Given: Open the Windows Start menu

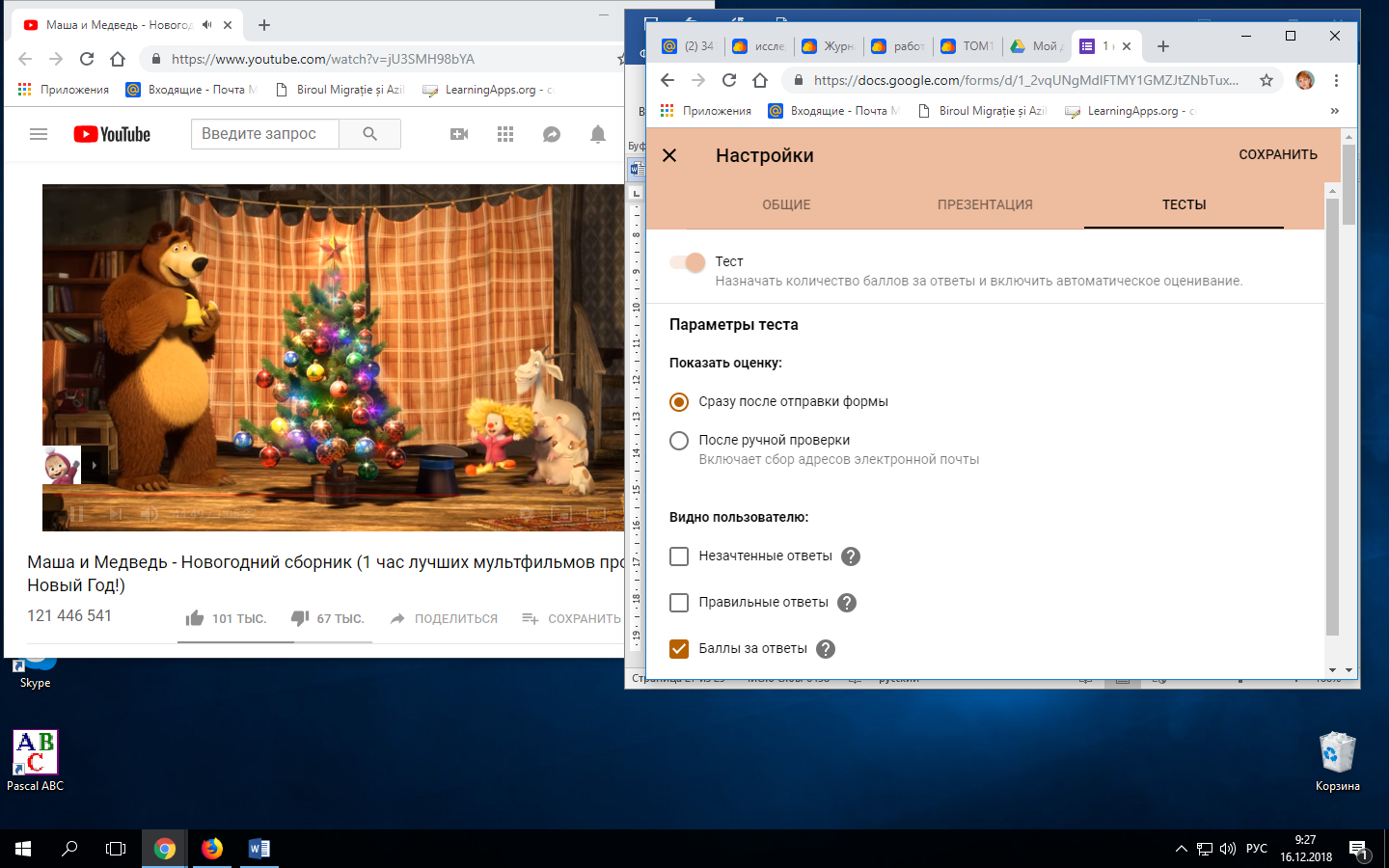Looking at the screenshot, I should pyautogui.click(x=23, y=849).
